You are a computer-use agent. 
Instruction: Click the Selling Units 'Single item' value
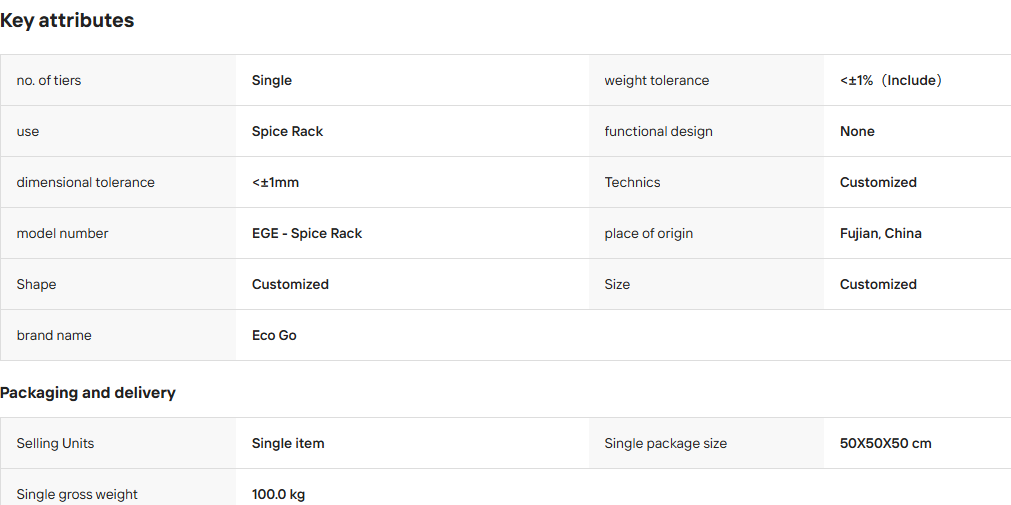pyautogui.click(x=288, y=444)
